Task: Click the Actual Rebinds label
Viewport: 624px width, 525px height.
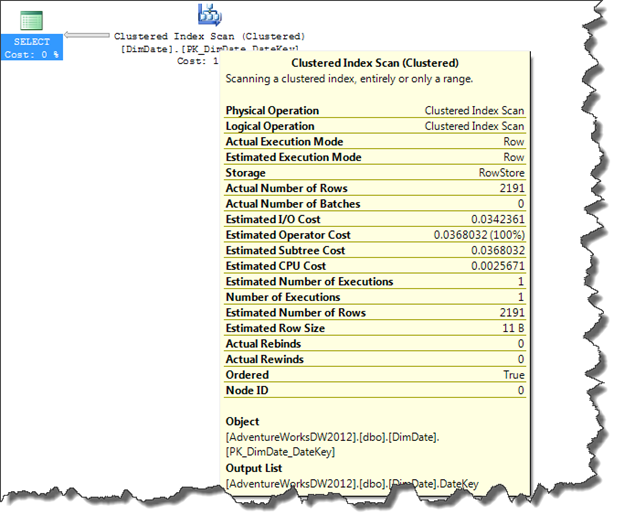Action: [x=263, y=343]
